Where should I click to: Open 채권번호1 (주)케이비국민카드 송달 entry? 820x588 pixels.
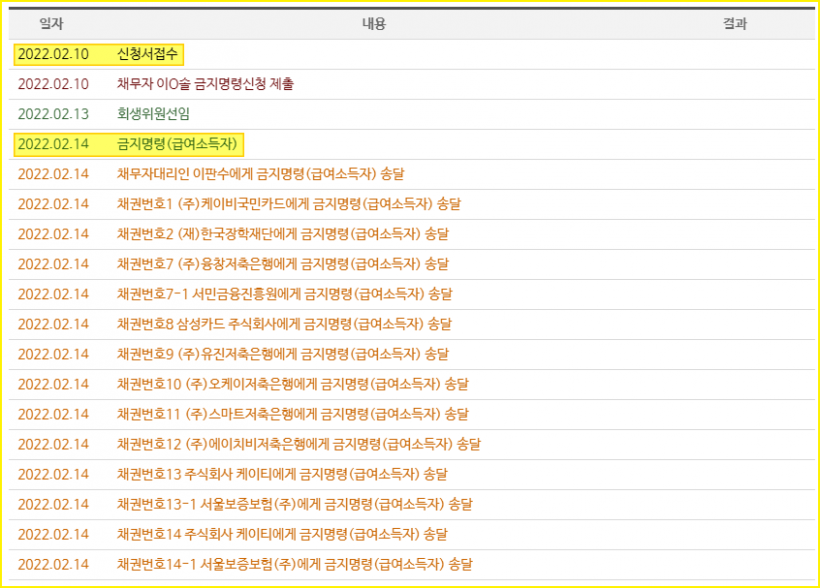coord(289,204)
